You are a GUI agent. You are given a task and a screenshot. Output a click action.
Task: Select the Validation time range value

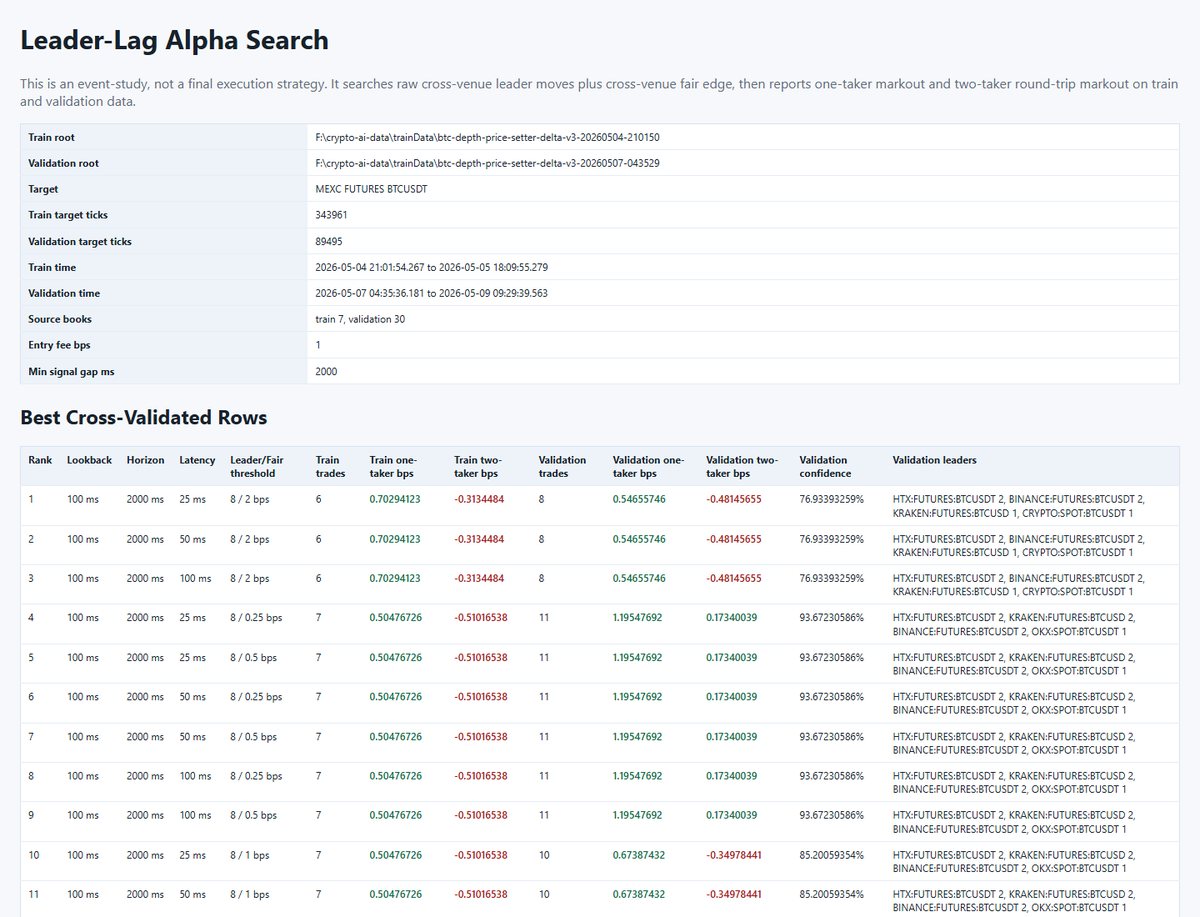pyautogui.click(x=431, y=293)
